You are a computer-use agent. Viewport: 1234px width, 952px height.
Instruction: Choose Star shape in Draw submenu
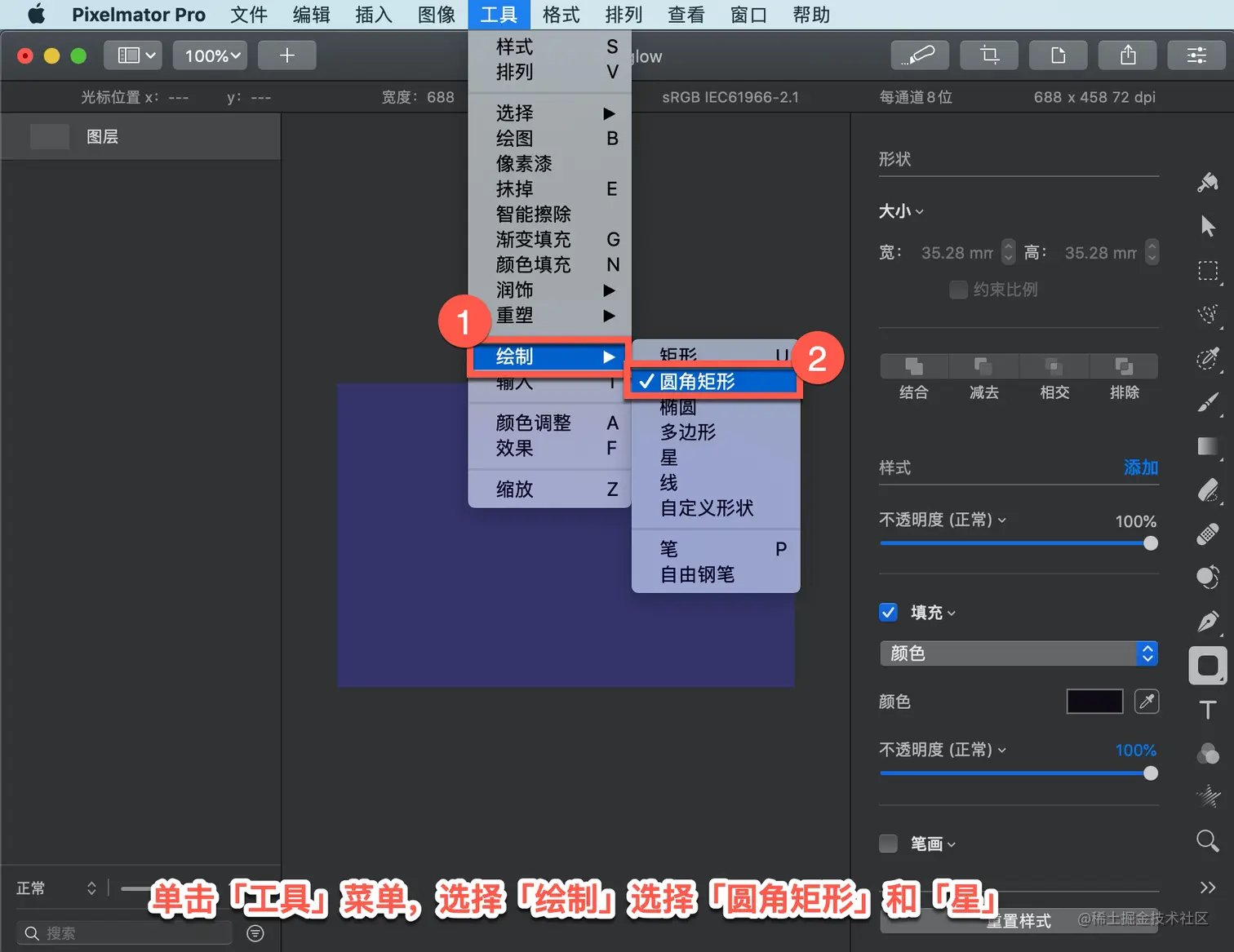pos(716,458)
